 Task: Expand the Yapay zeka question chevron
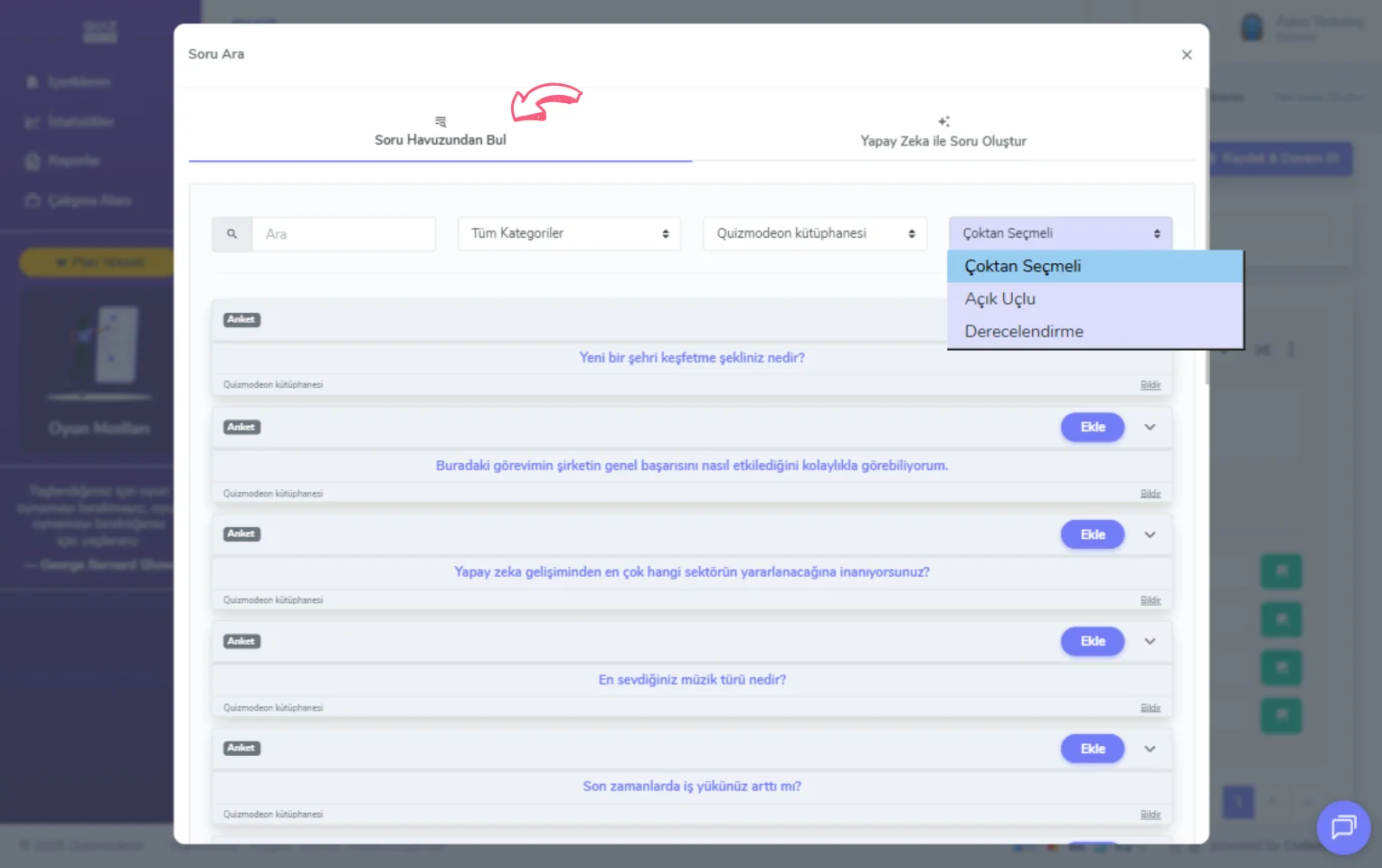pos(1150,535)
